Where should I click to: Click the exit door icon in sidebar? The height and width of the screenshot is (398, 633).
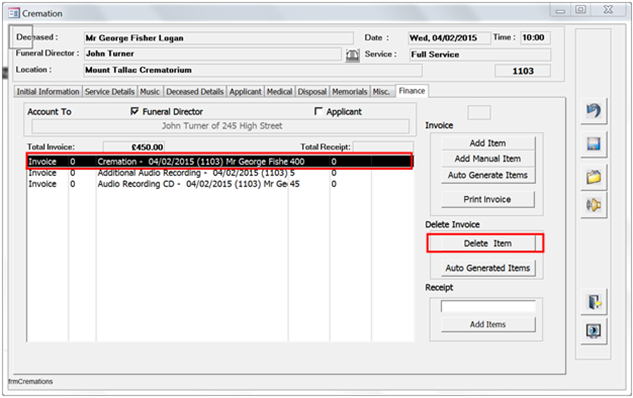pyautogui.click(x=593, y=302)
